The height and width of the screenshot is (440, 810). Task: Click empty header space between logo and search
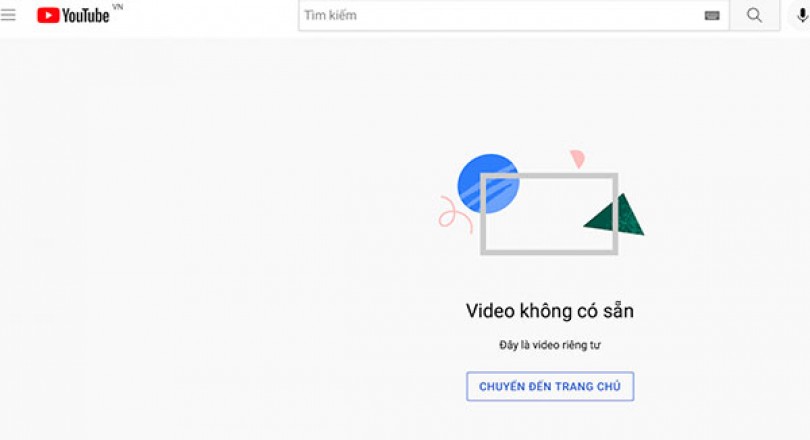(210, 15)
